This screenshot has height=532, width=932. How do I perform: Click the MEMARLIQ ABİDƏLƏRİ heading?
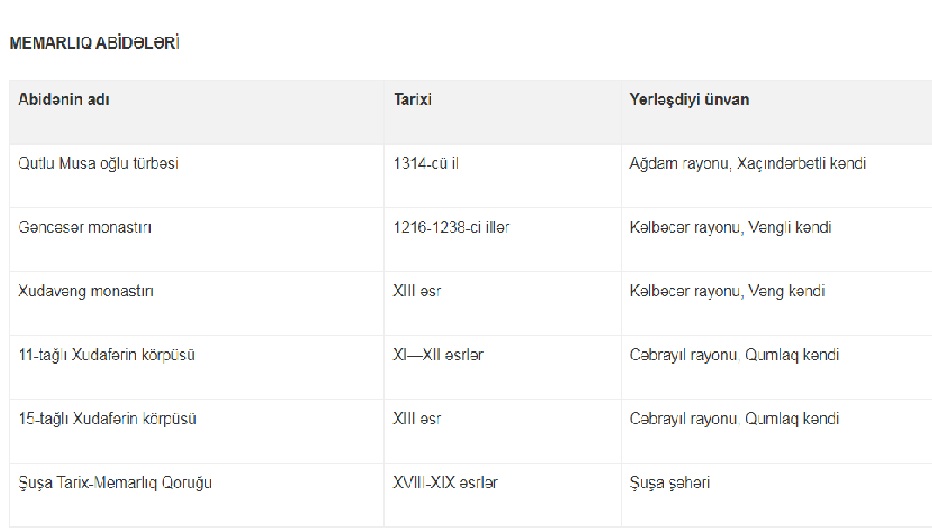[95, 43]
